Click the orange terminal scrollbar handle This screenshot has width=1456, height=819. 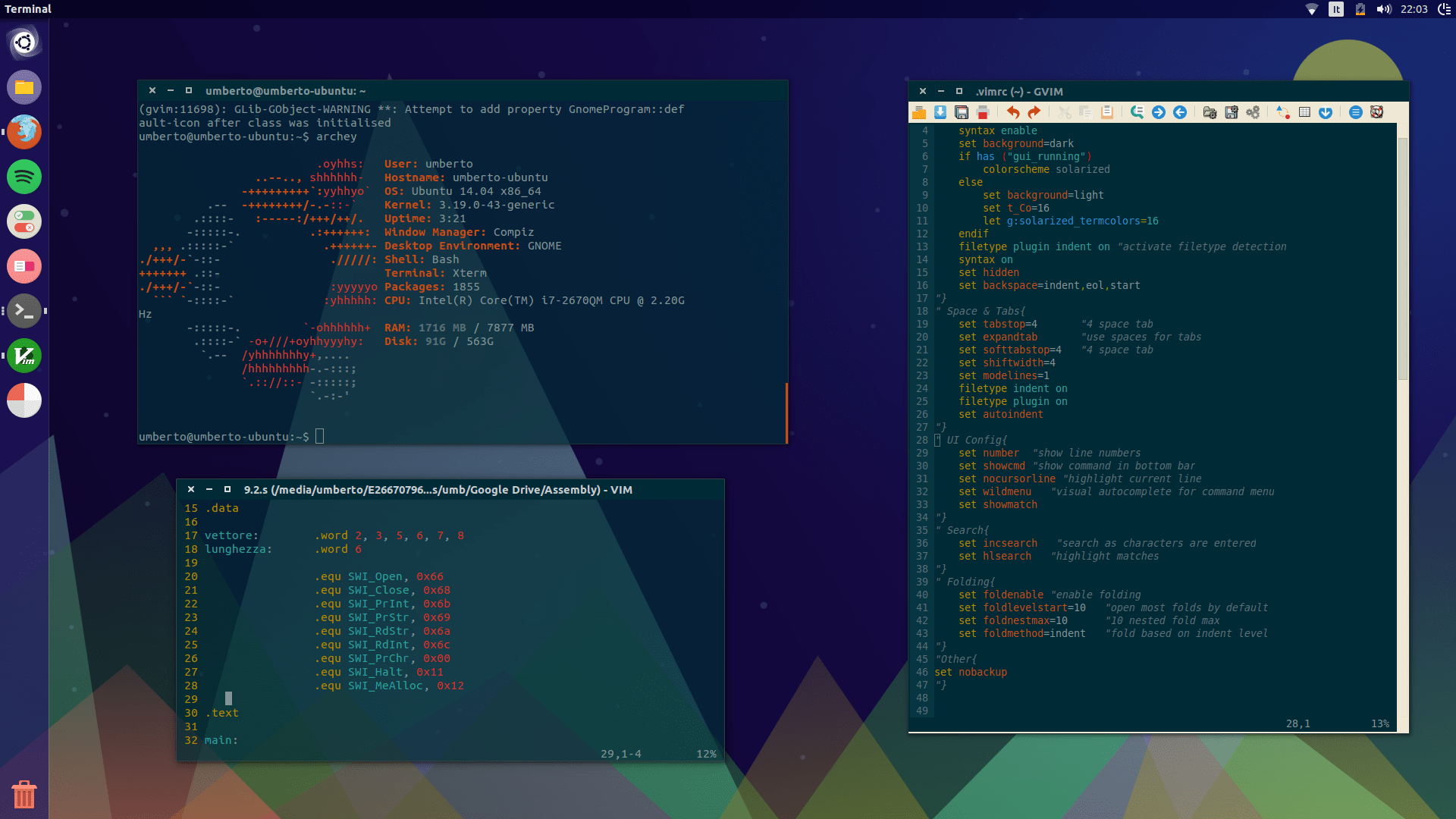pyautogui.click(x=786, y=413)
